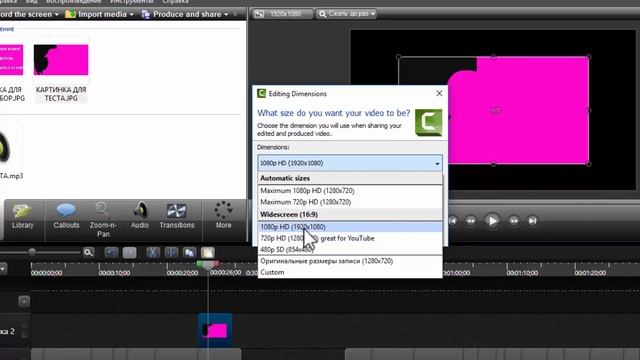Select the pink image clip on track 2
Viewport: 640px width, 360px height.
[215, 330]
